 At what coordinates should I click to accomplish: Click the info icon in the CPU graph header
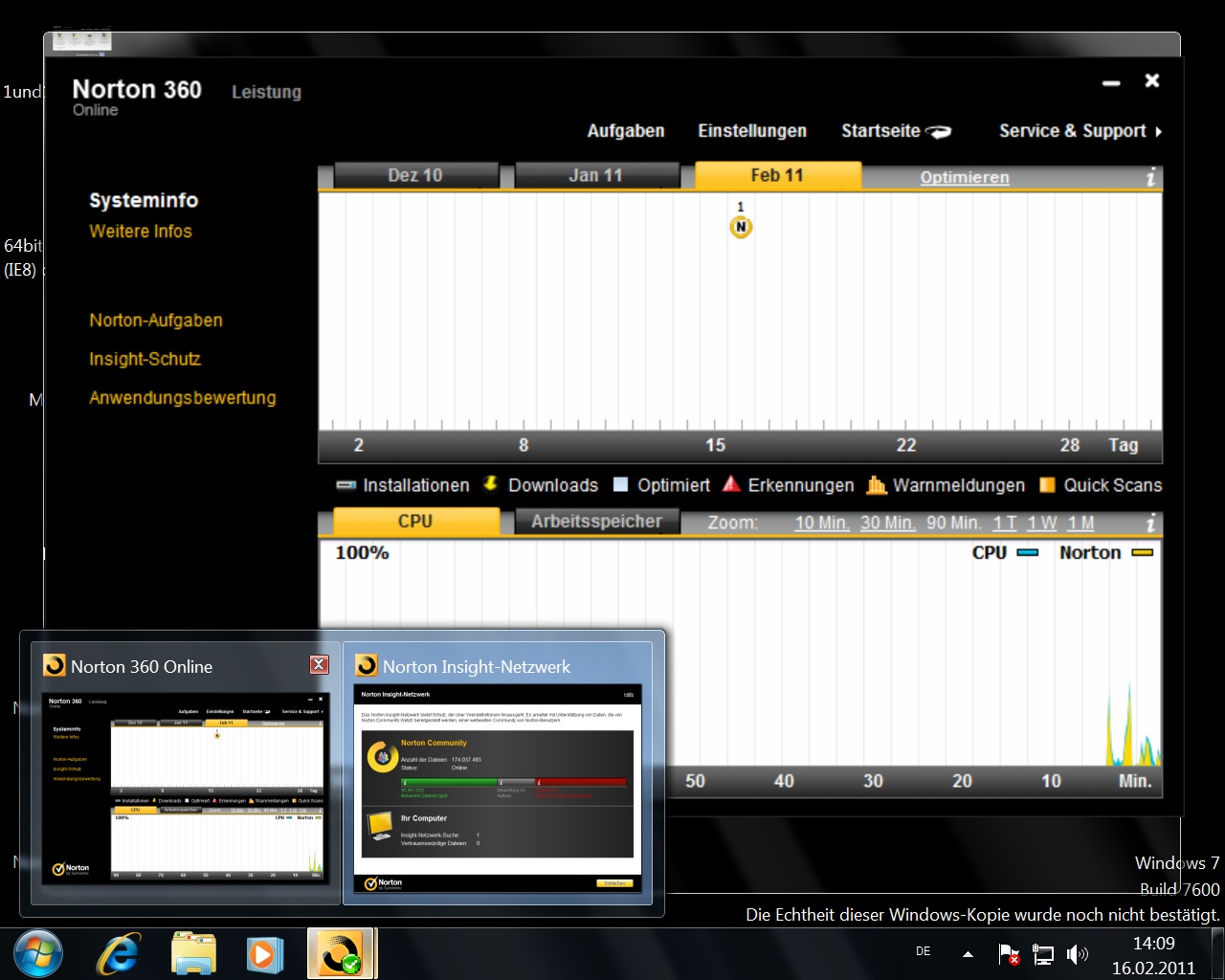(x=1150, y=523)
